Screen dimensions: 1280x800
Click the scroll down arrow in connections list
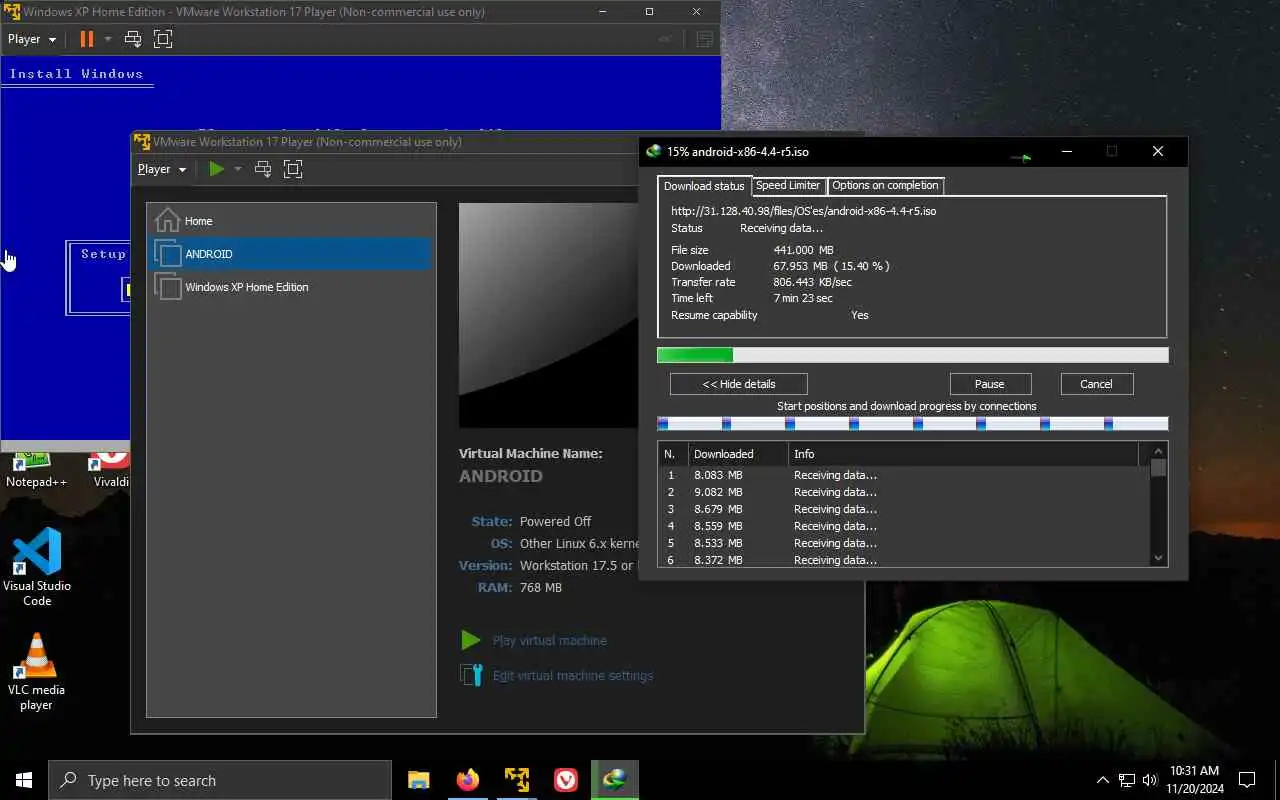click(1159, 558)
